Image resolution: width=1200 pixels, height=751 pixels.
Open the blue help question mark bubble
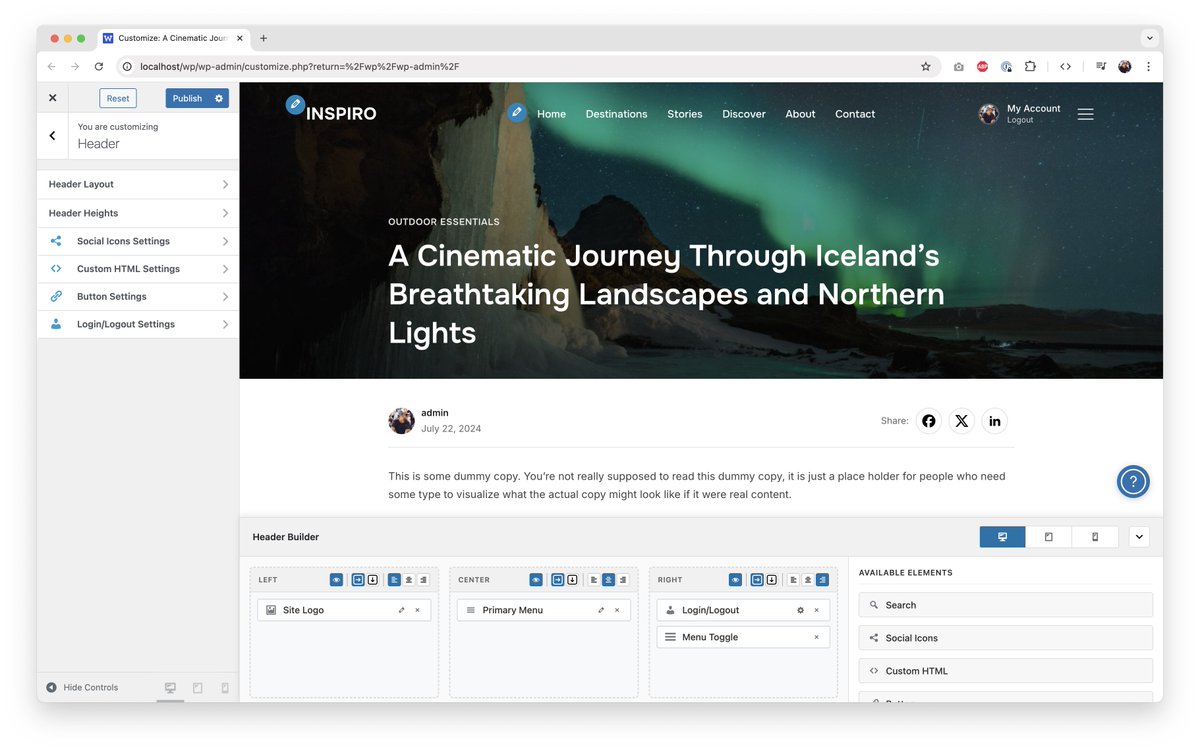[x=1133, y=482]
